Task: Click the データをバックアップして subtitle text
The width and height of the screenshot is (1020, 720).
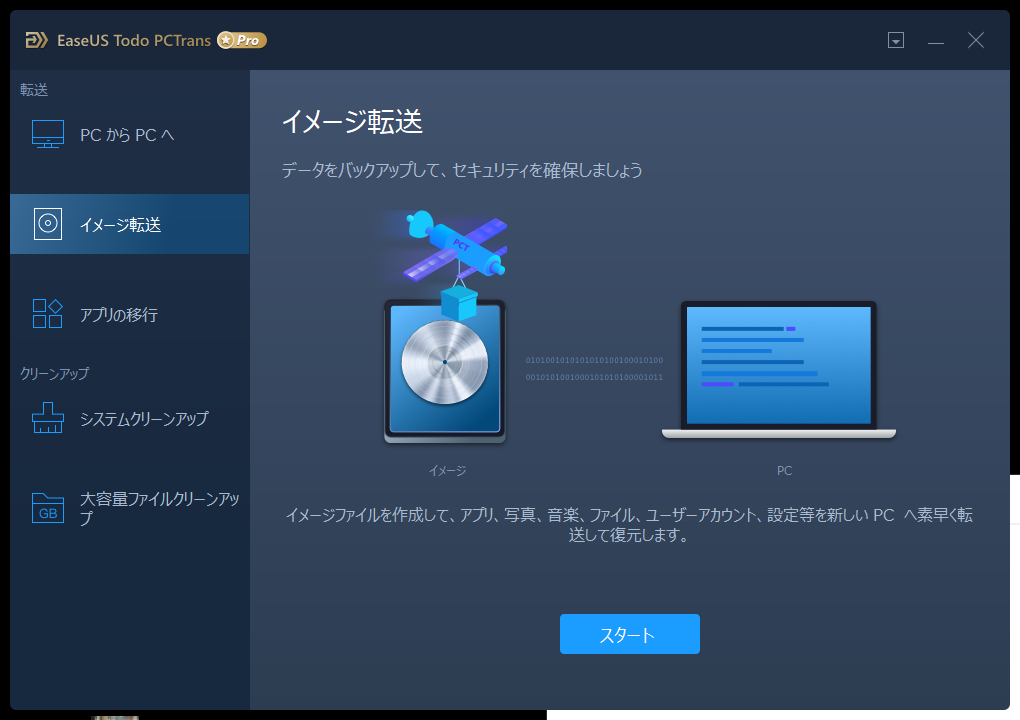Action: [462, 170]
